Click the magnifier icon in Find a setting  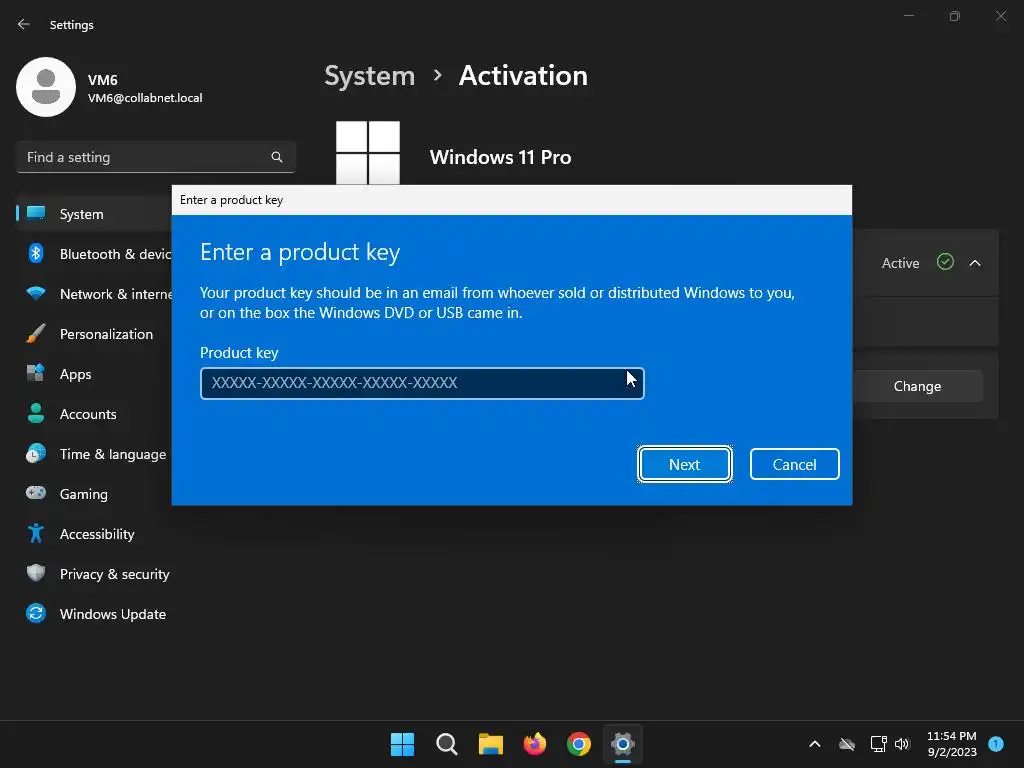[x=277, y=157]
